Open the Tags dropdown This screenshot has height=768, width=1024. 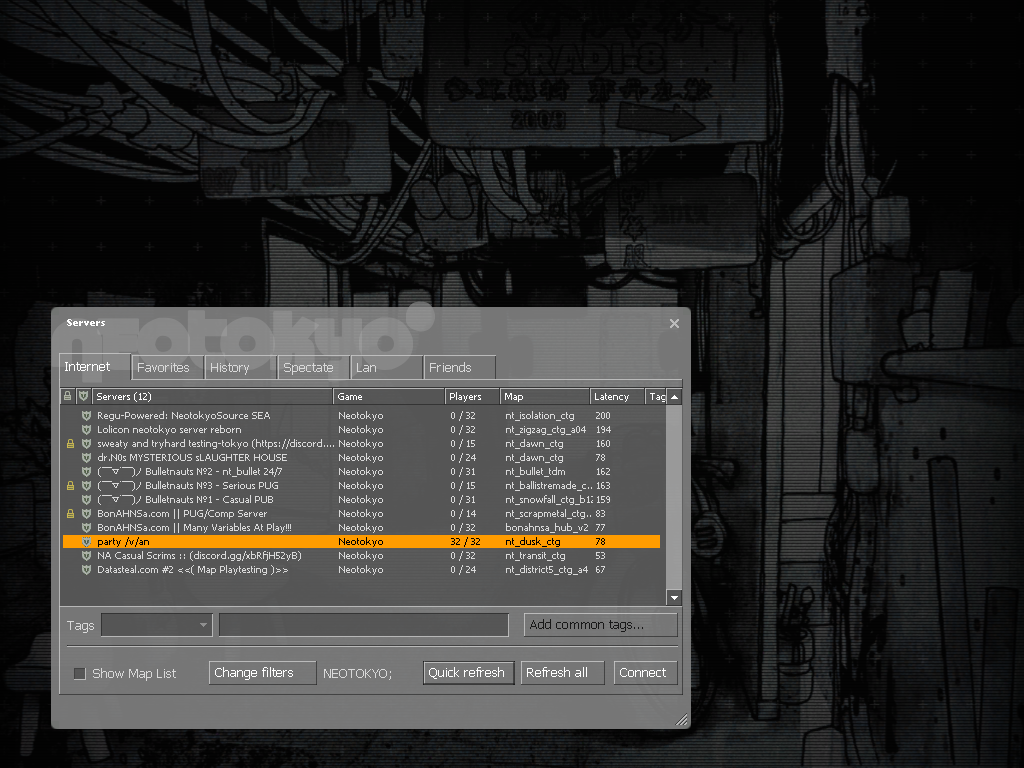(x=157, y=625)
